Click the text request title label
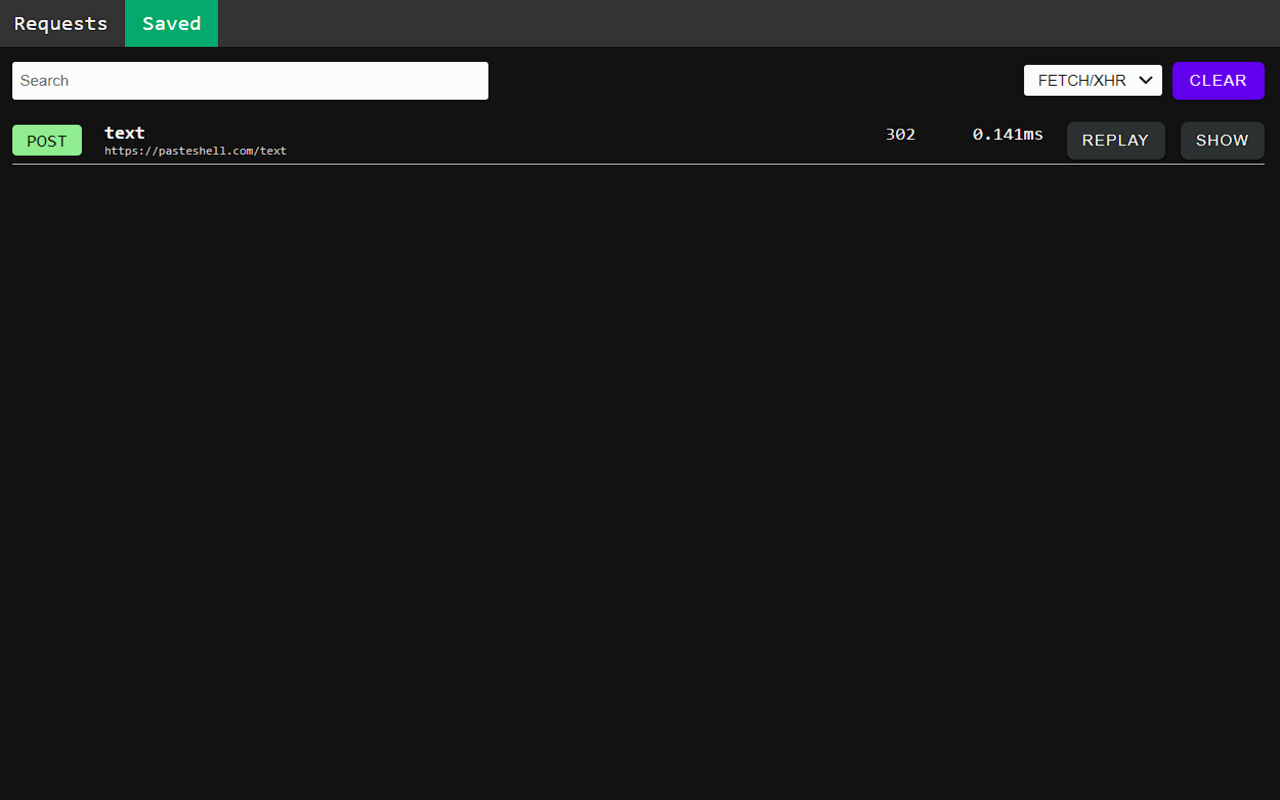The image size is (1280, 800). (124, 132)
